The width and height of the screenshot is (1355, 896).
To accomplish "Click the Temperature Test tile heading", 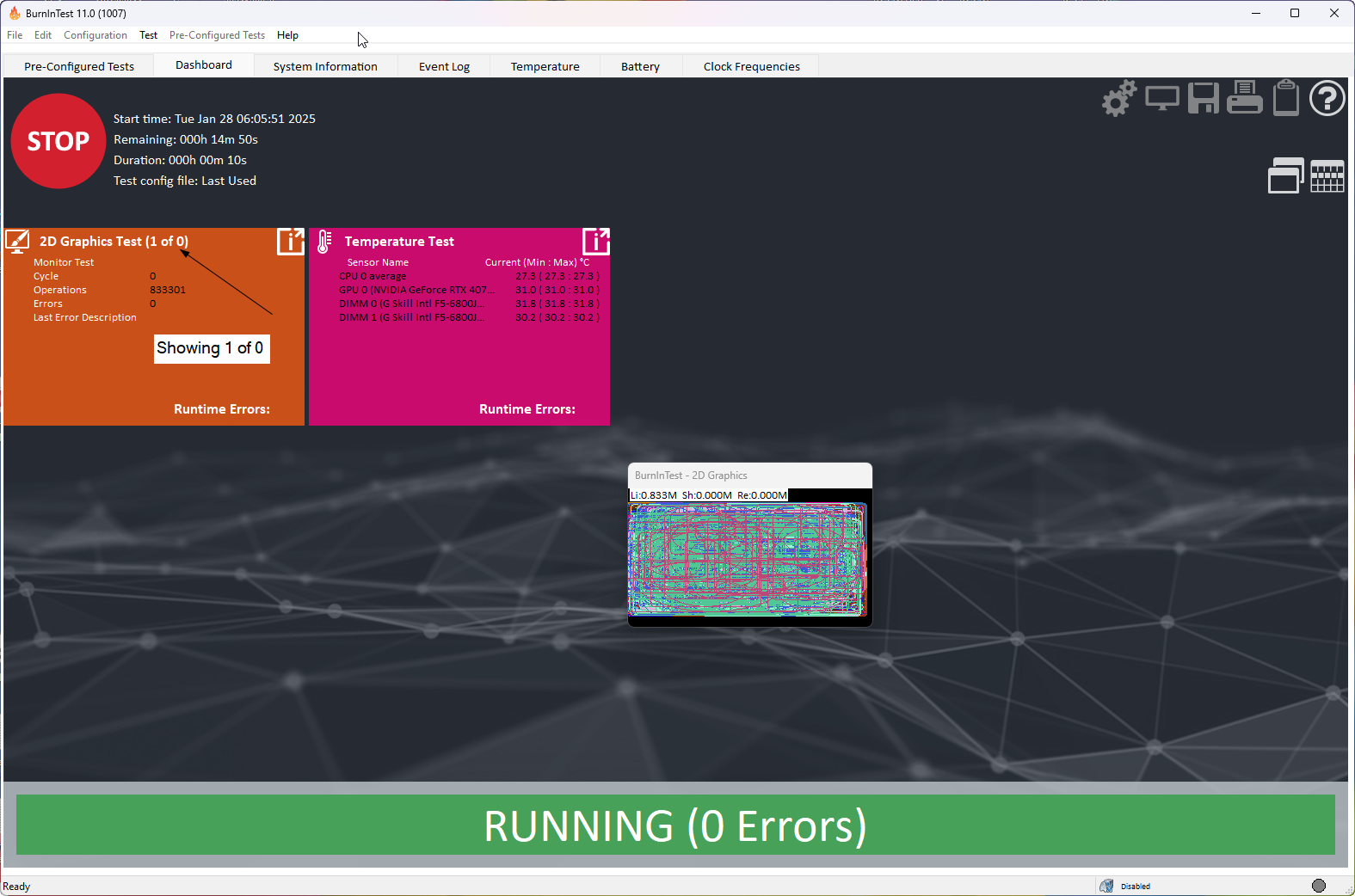I will (x=399, y=242).
